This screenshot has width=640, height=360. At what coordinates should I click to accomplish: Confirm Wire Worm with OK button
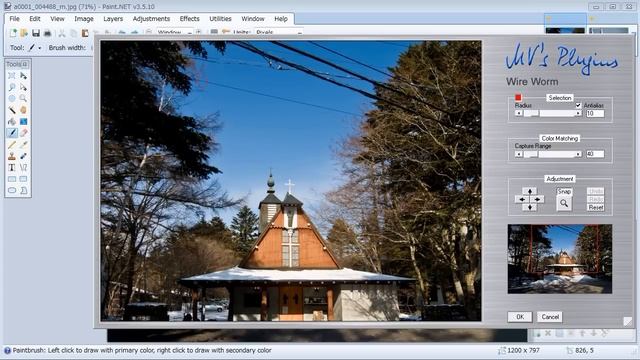click(x=520, y=317)
